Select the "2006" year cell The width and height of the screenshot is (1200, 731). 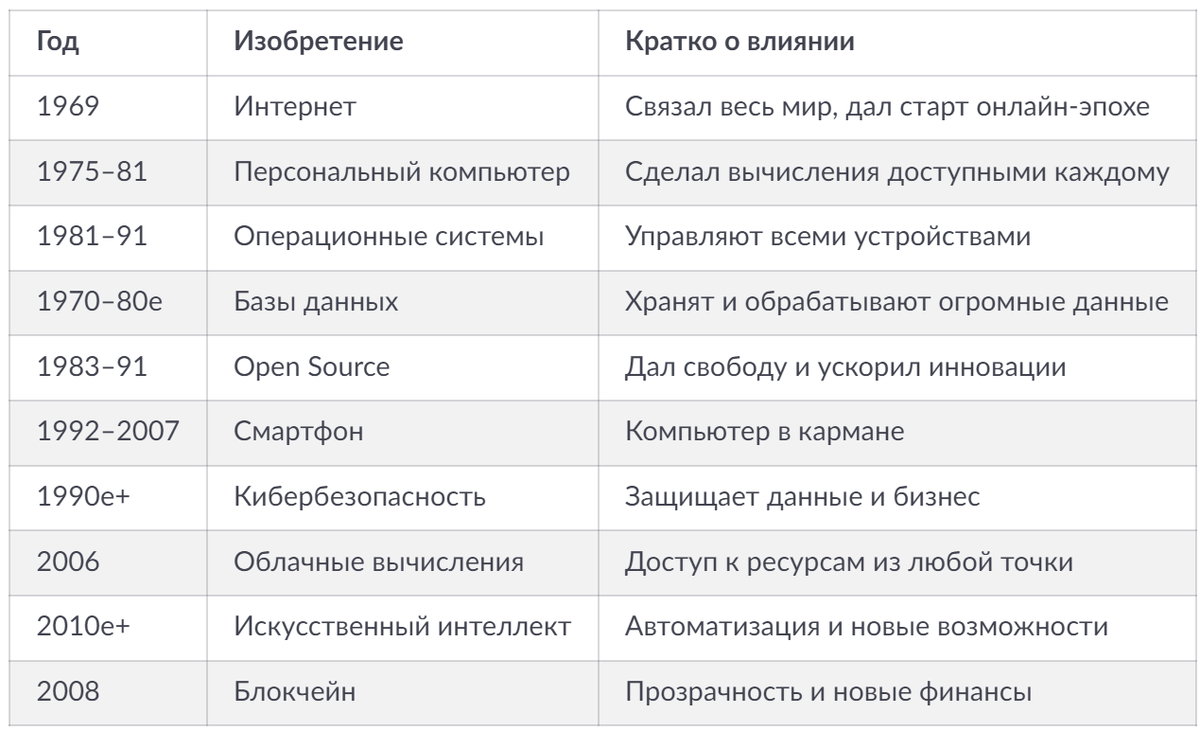point(108,562)
